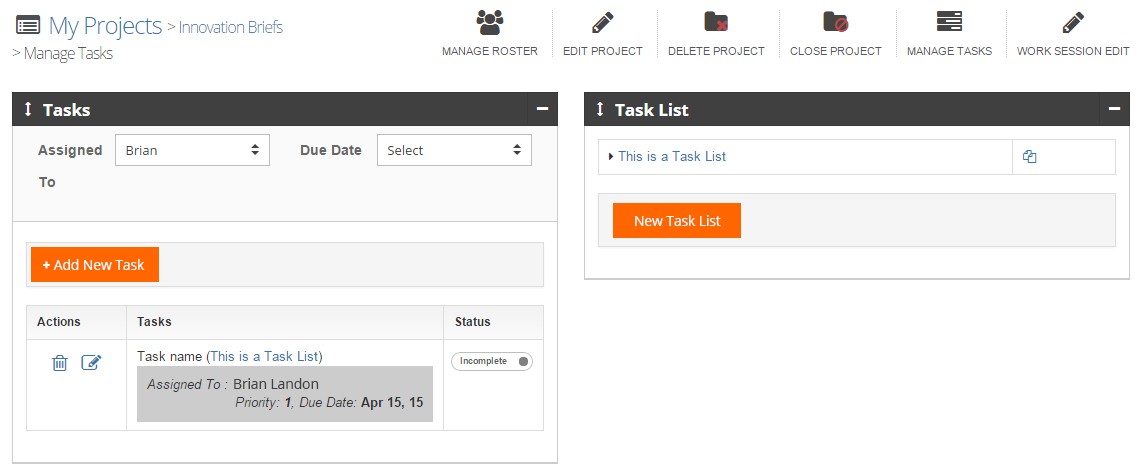Click the EDIT PROJECT label

[603, 51]
